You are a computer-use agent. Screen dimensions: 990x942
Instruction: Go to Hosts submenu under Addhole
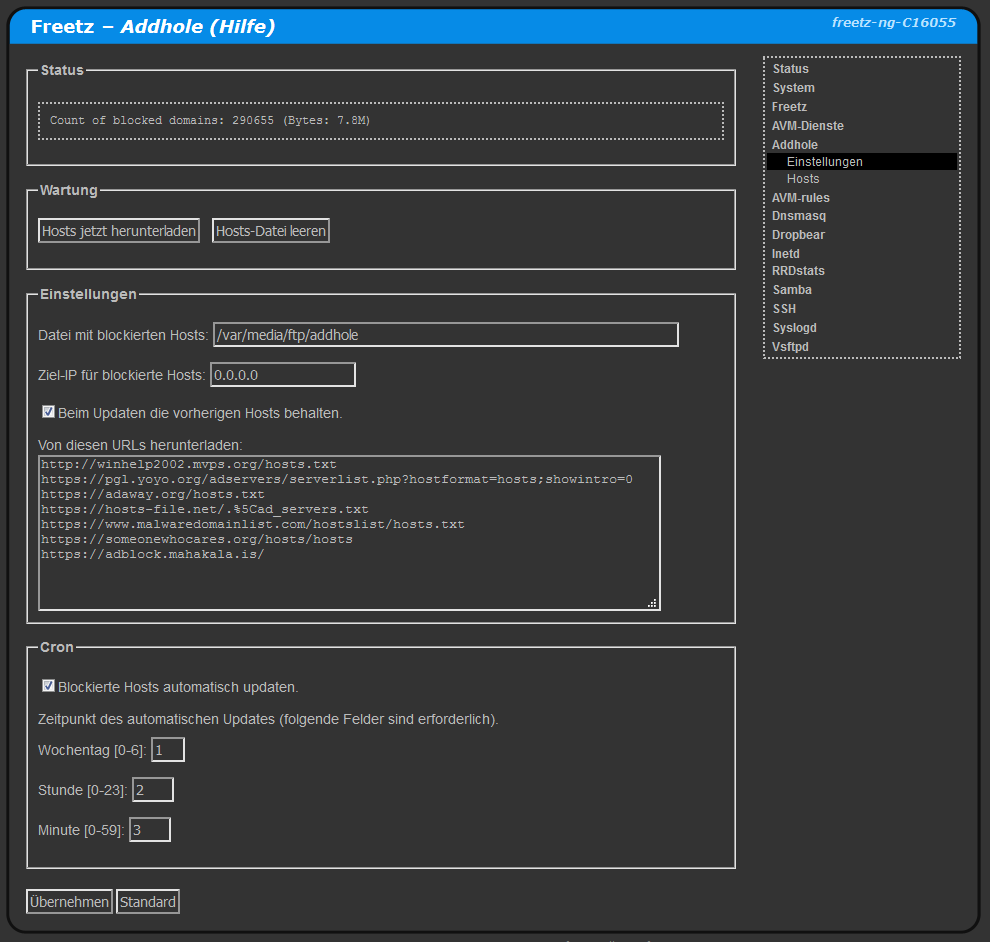point(803,179)
